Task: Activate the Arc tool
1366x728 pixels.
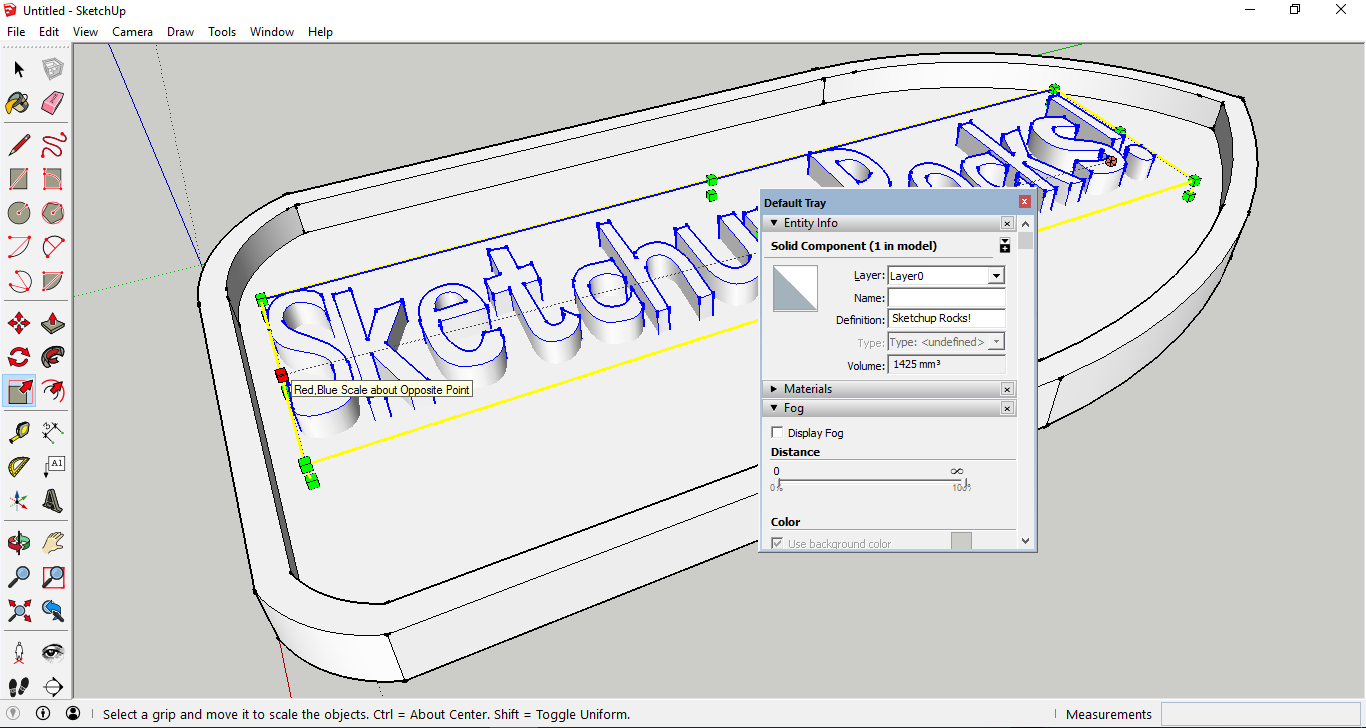Action: (x=19, y=247)
